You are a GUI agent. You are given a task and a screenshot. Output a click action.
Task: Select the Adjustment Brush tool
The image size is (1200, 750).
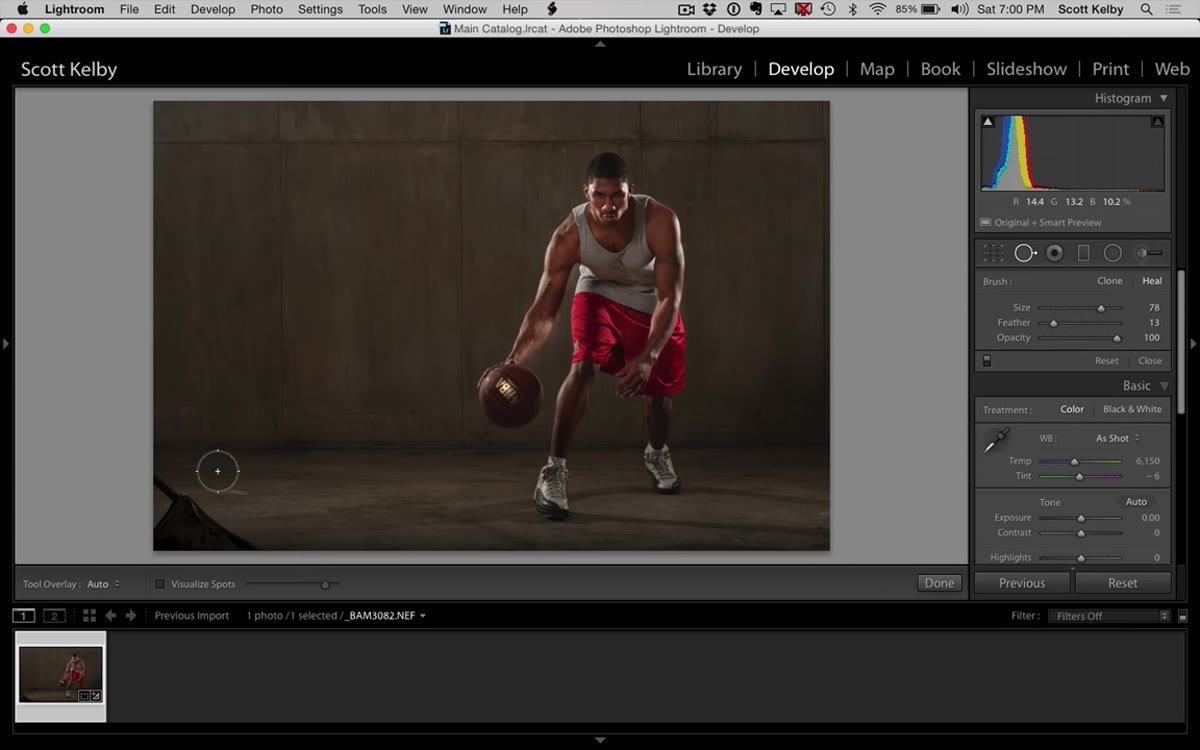click(x=1149, y=253)
